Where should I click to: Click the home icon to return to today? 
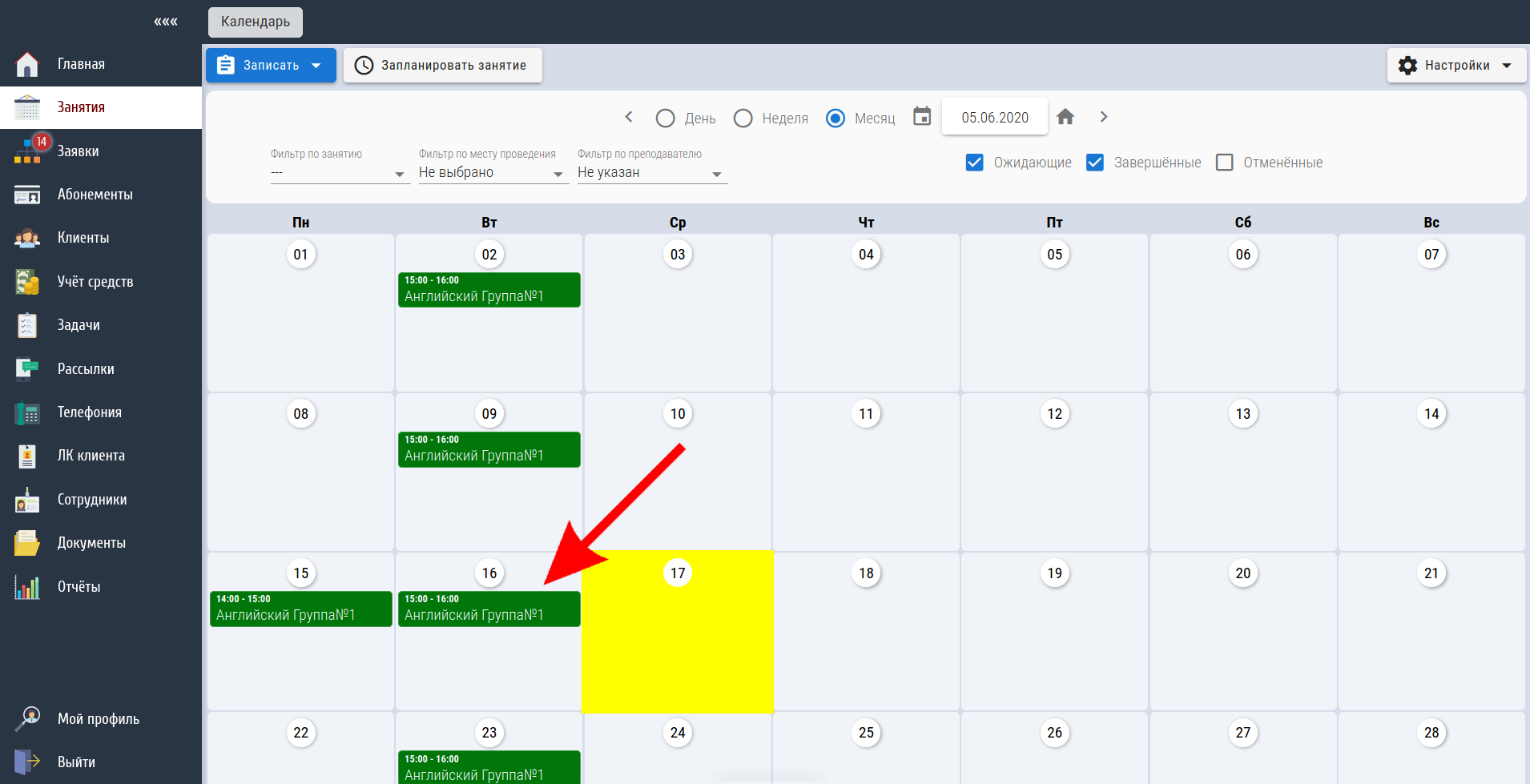click(x=1065, y=117)
